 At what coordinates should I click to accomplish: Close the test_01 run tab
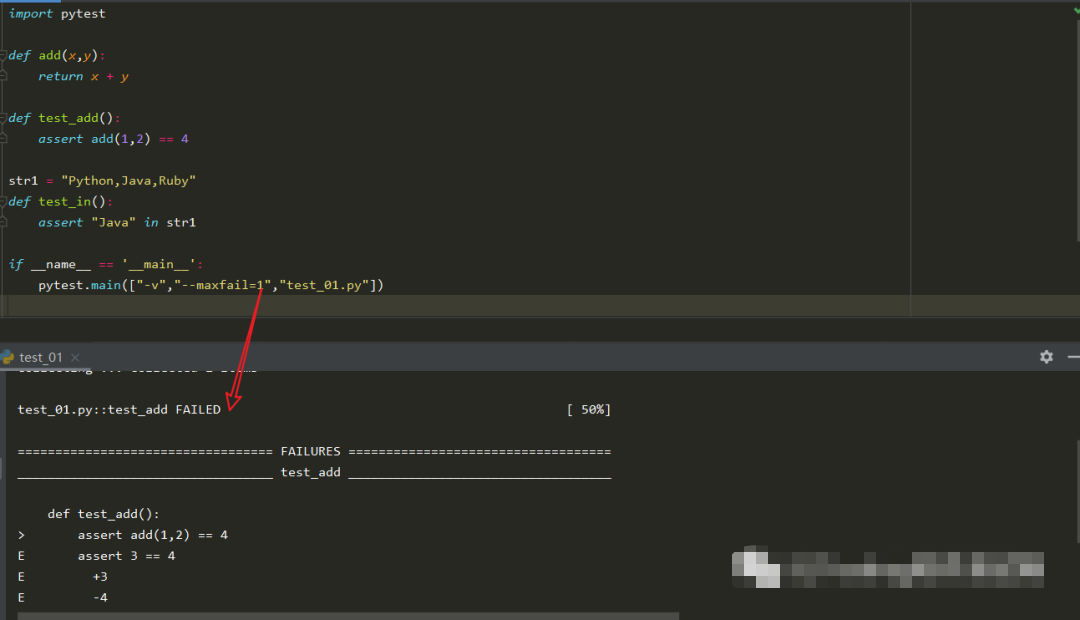tap(75, 358)
